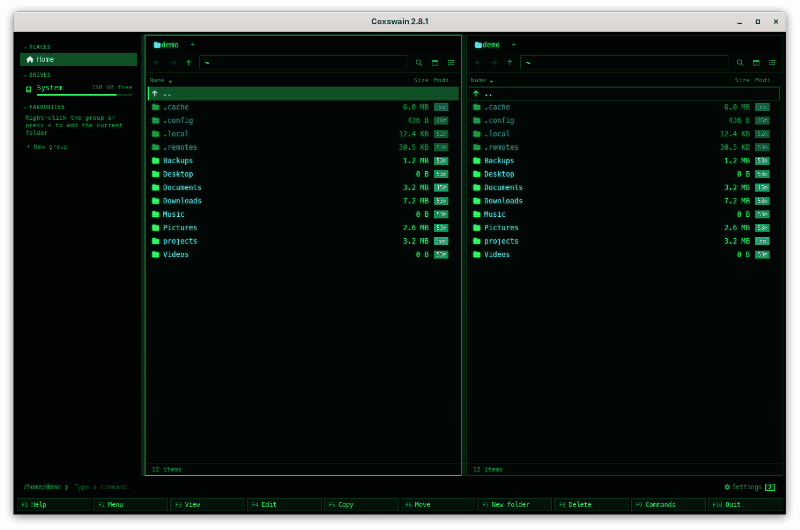Screen dimensions: 800x530
Task: Select projects folder in left pane
Action: coord(304,241)
